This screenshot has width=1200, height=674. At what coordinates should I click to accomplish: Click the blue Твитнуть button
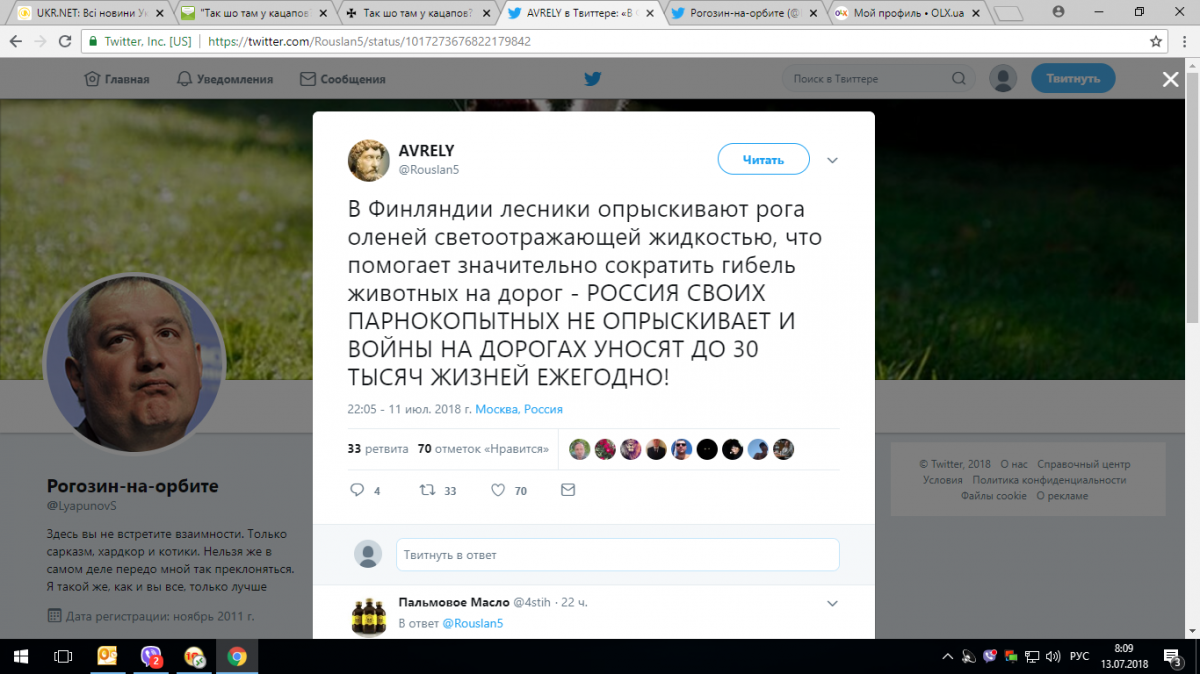click(x=1073, y=79)
